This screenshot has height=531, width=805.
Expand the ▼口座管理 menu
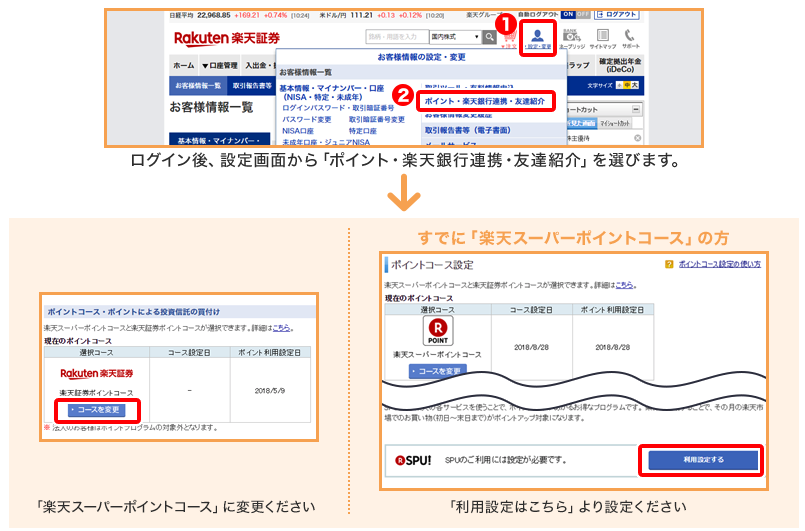[x=220, y=66]
